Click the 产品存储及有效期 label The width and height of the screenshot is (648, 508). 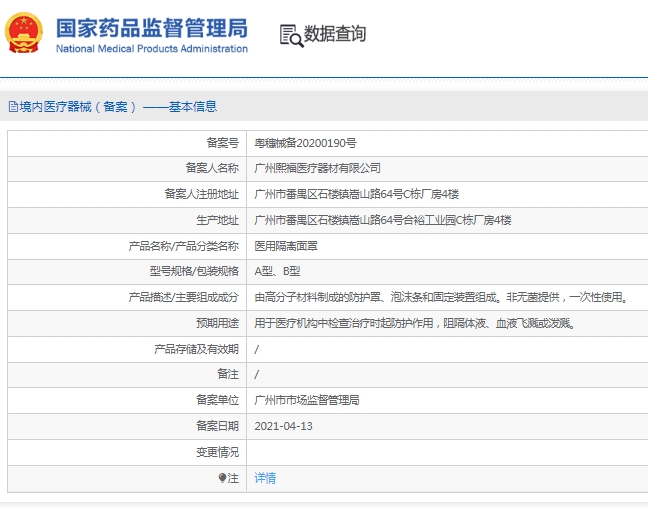196,349
